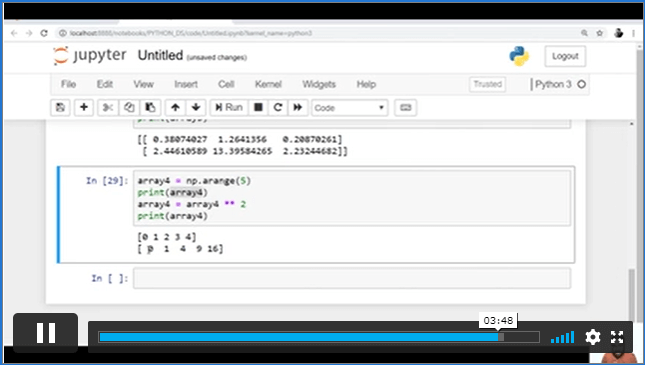Viewport: 645px width, 365px height.
Task: Click the '(unsaved changes)' status text
Action: click(217, 58)
